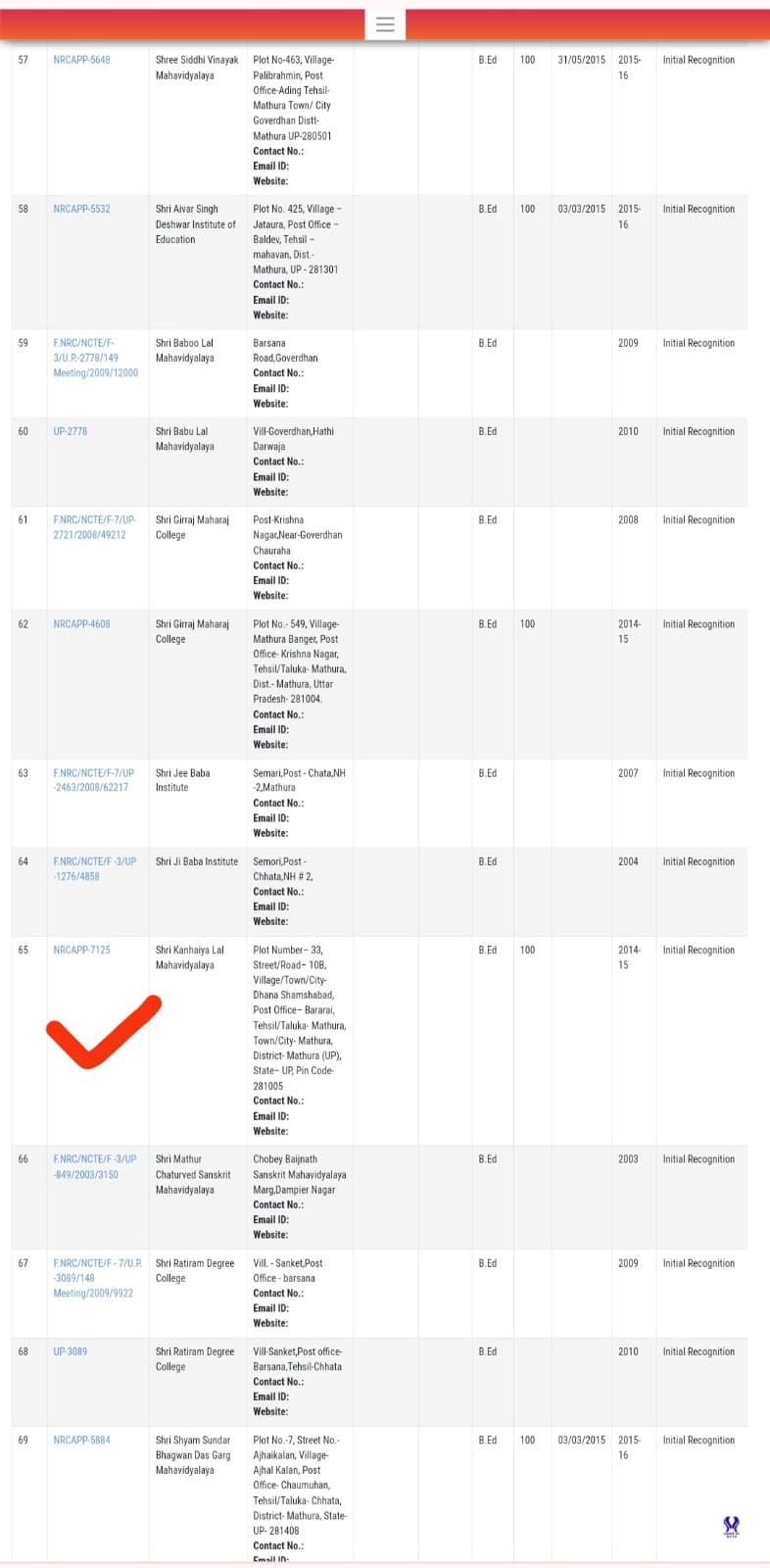Open the NRCAPP-5884 application link
770x1568 pixels.
pyautogui.click(x=81, y=1440)
